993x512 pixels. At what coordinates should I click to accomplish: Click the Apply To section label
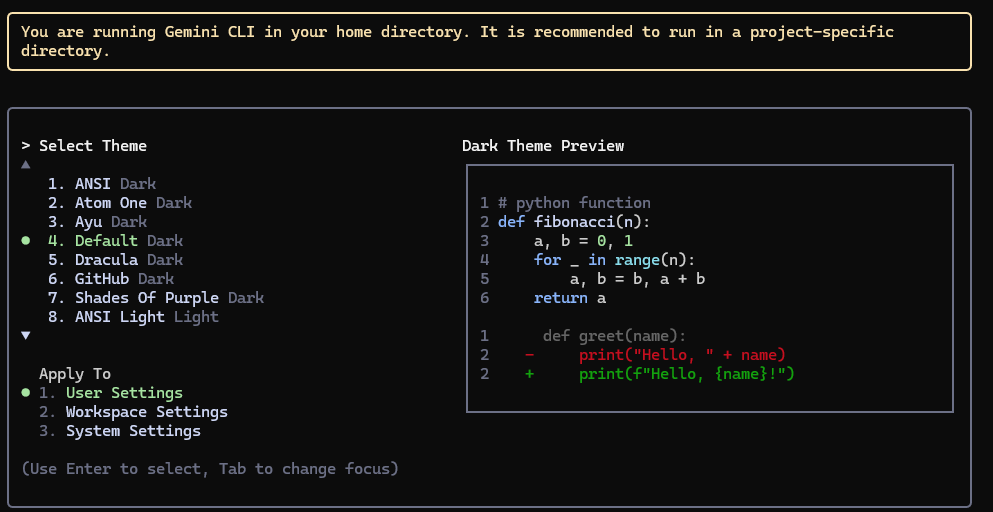tap(75, 374)
